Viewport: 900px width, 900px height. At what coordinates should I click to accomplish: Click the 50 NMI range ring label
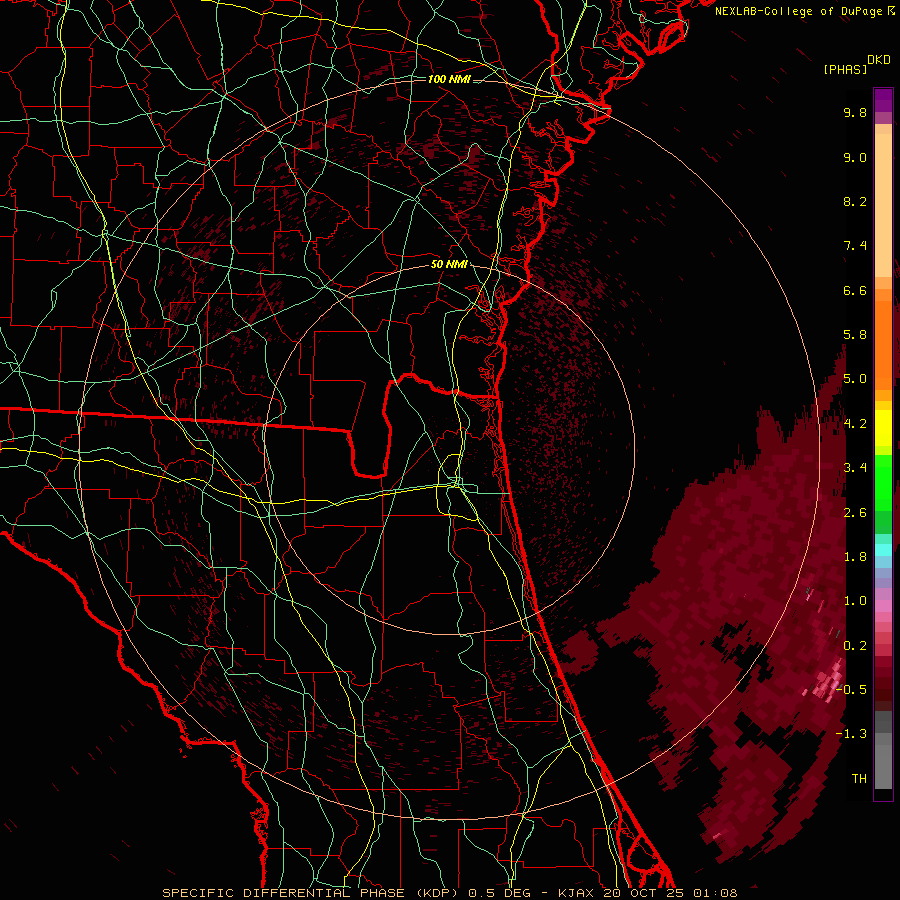449,265
